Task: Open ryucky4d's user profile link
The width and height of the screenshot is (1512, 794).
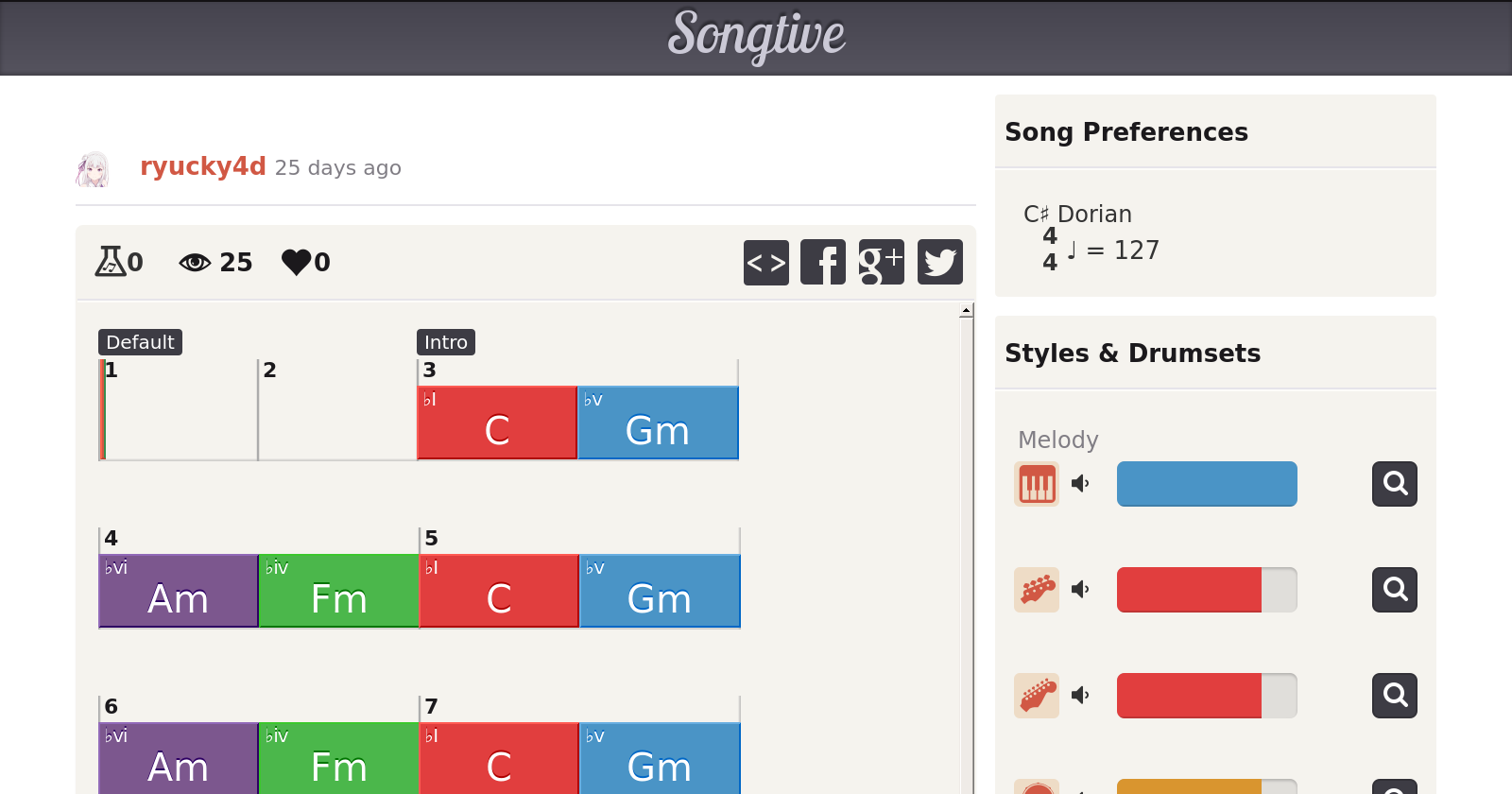Action: [203, 166]
